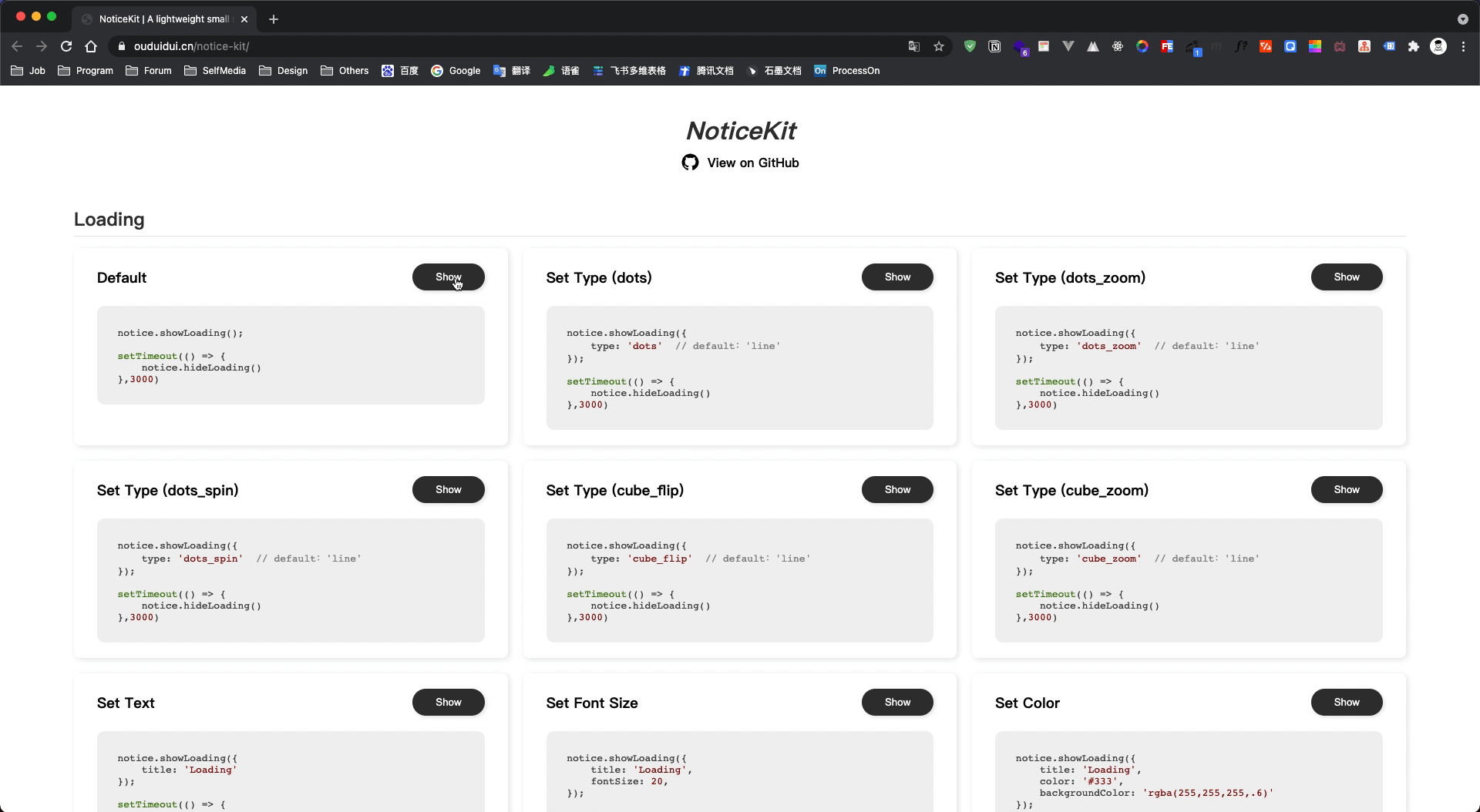Click the GitHub icon beside View on GitHub

coord(690,163)
